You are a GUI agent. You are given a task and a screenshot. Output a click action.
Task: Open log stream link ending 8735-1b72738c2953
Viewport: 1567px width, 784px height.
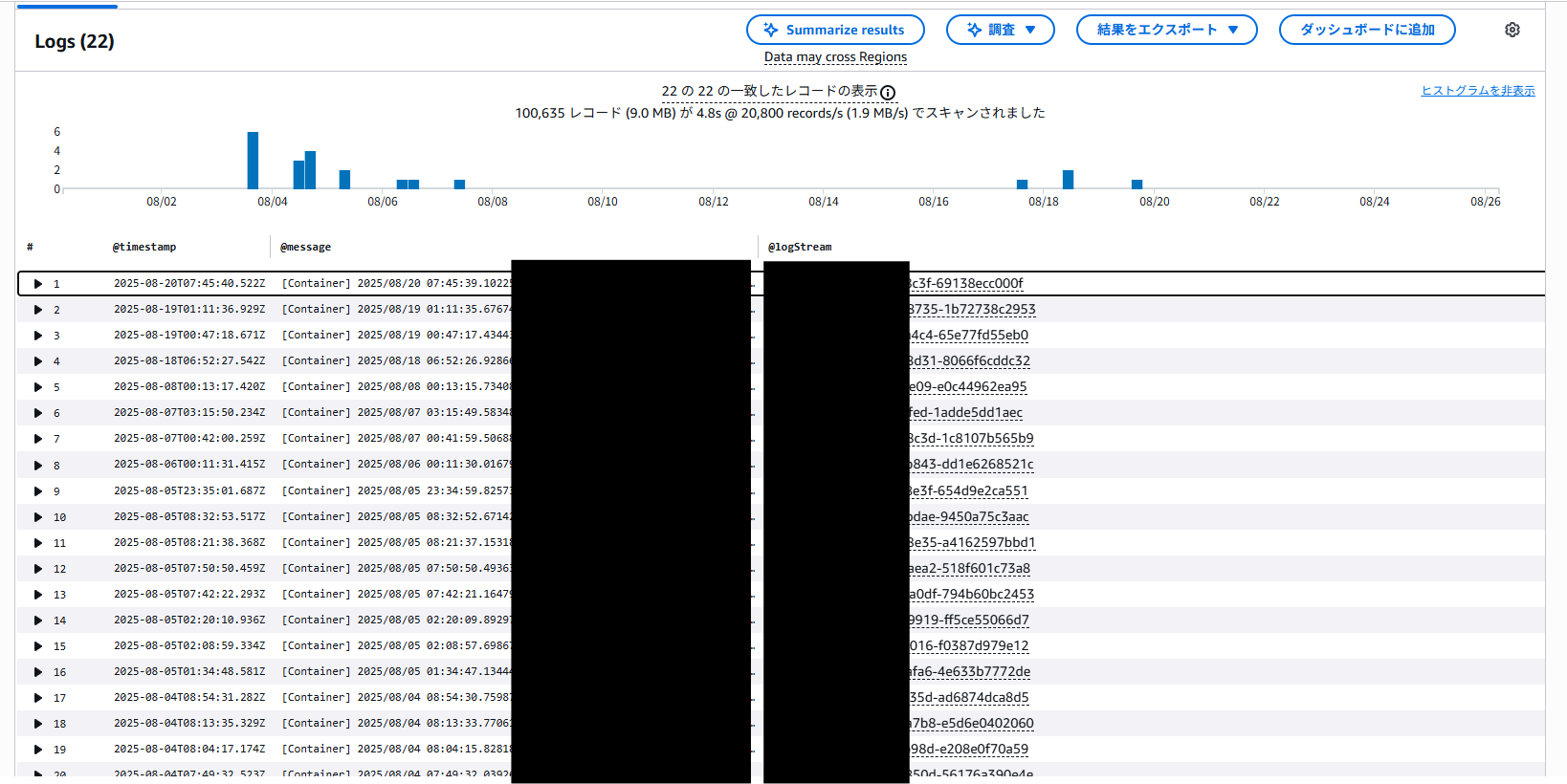[972, 309]
